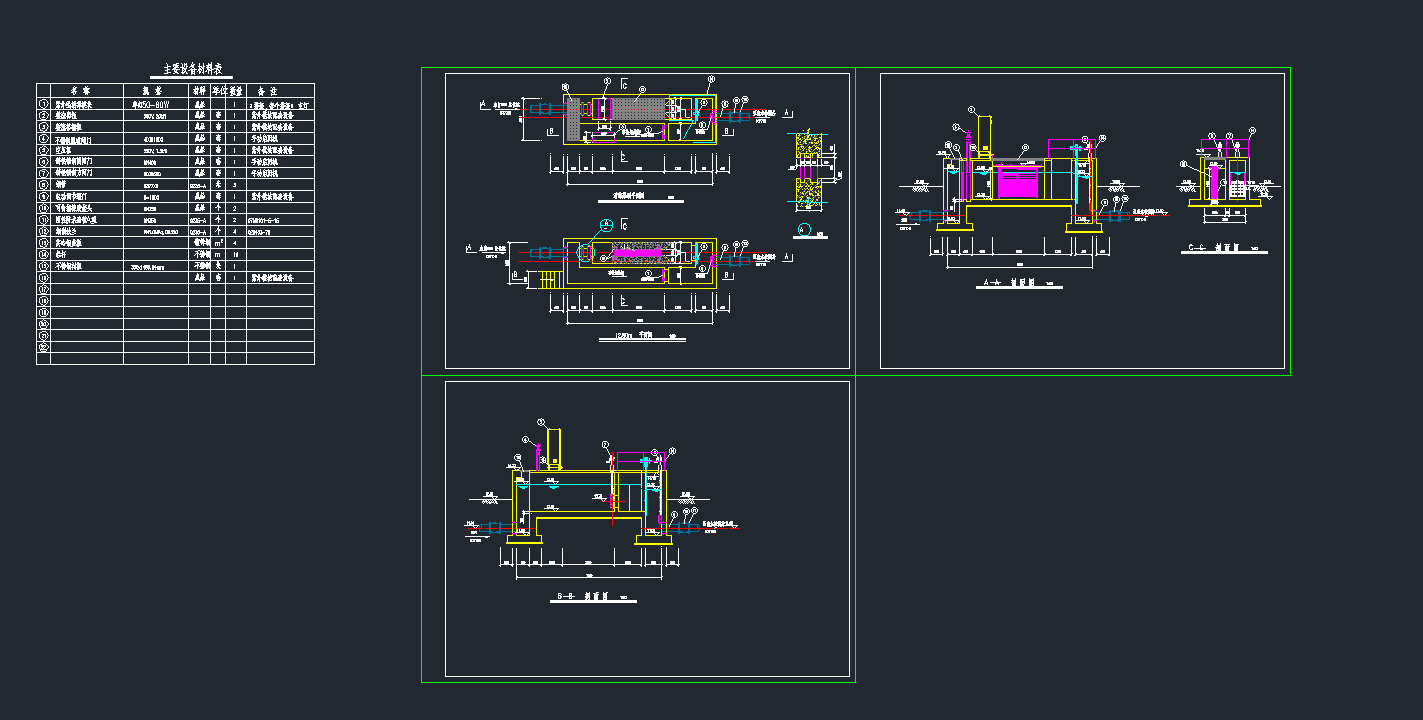The image size is (1423, 720).
Task: Select the yellow staircase symbol in lower plan
Action: tap(547, 281)
